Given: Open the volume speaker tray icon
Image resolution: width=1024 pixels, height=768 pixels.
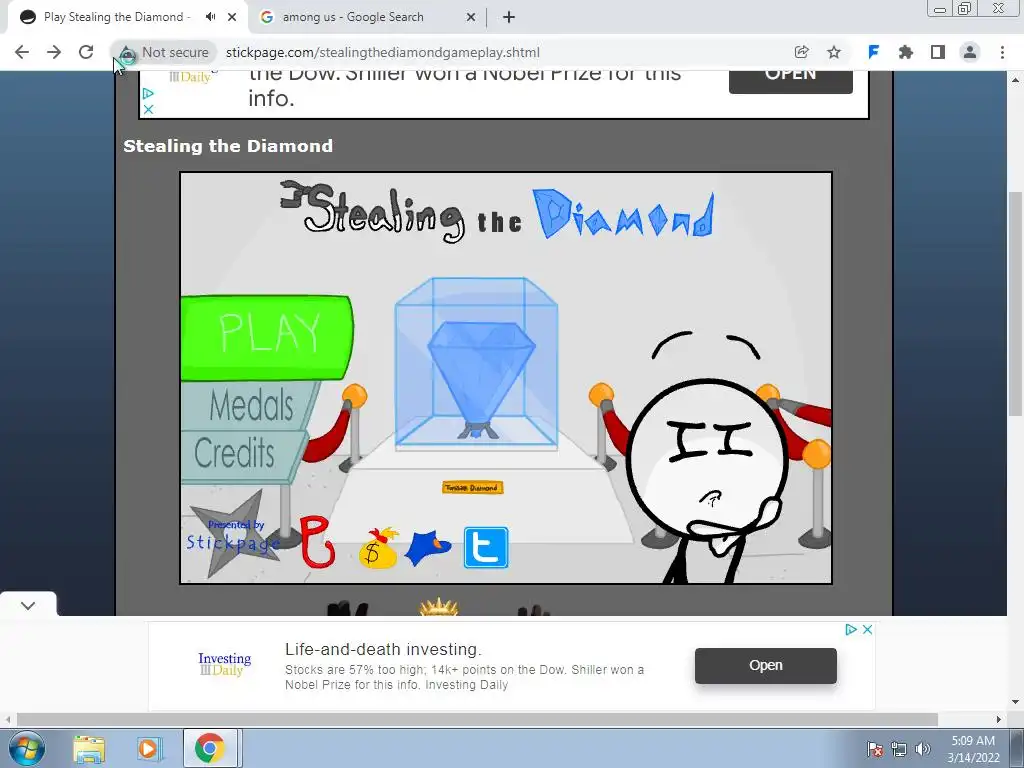Looking at the screenshot, I should click(x=922, y=749).
